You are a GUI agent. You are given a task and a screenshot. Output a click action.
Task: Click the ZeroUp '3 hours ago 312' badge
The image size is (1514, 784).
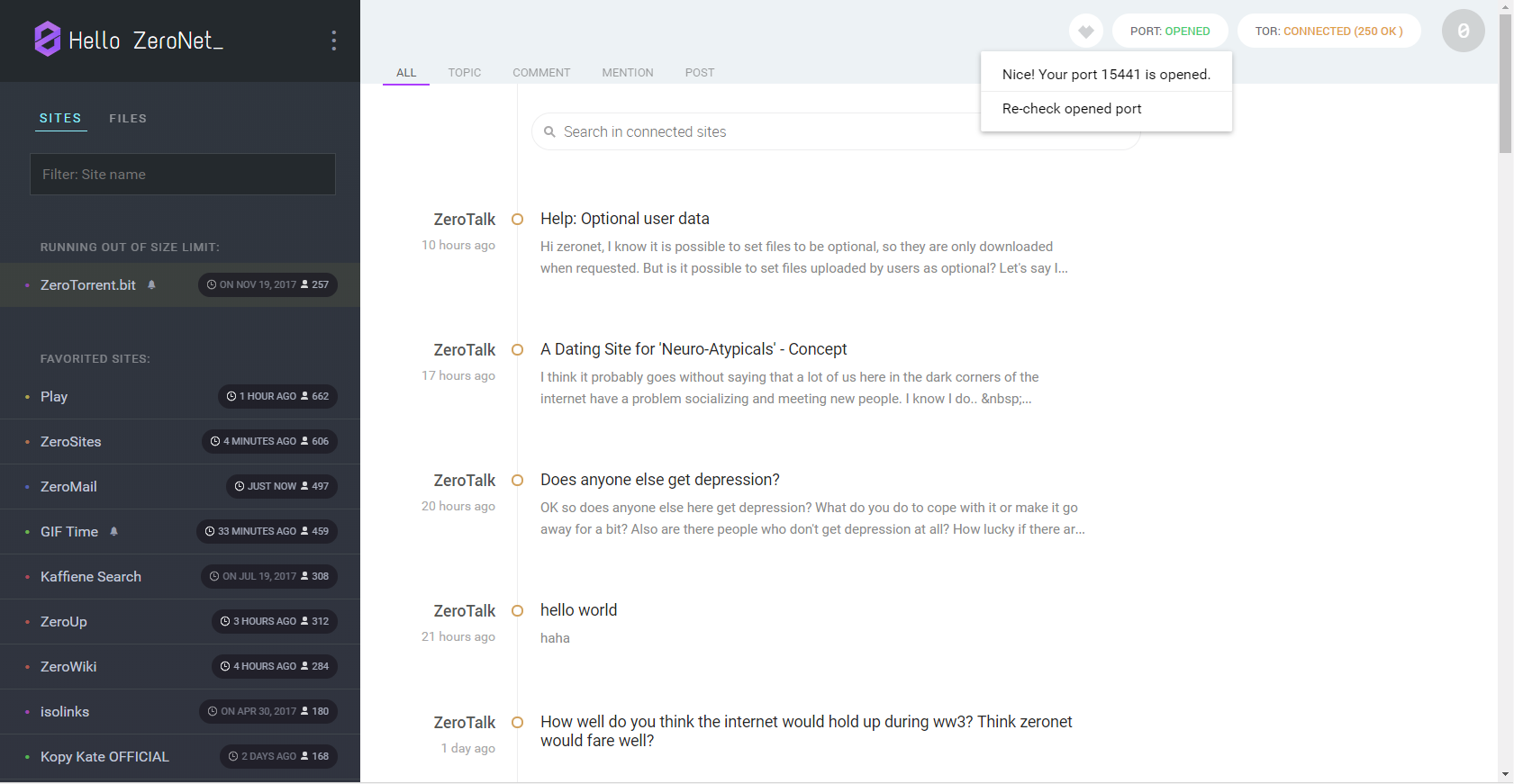[275, 621]
